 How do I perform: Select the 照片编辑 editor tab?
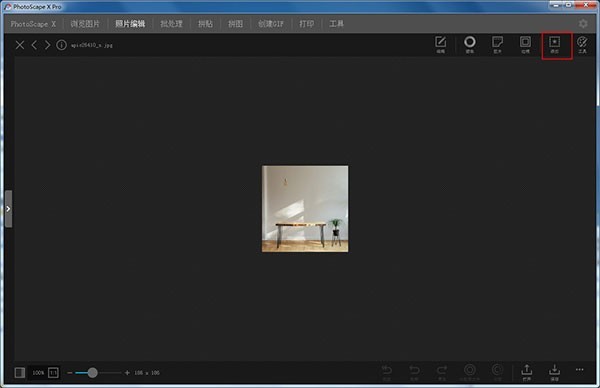[x=130, y=24]
